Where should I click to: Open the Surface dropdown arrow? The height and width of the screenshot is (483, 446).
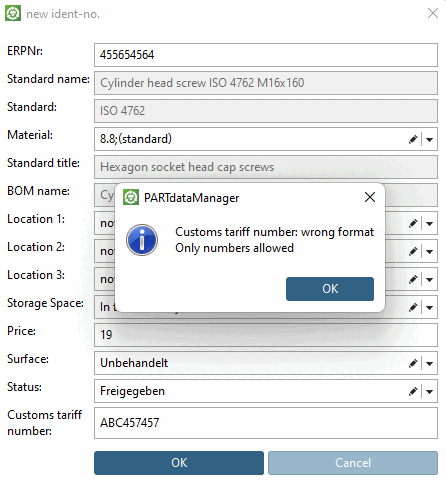430,363
